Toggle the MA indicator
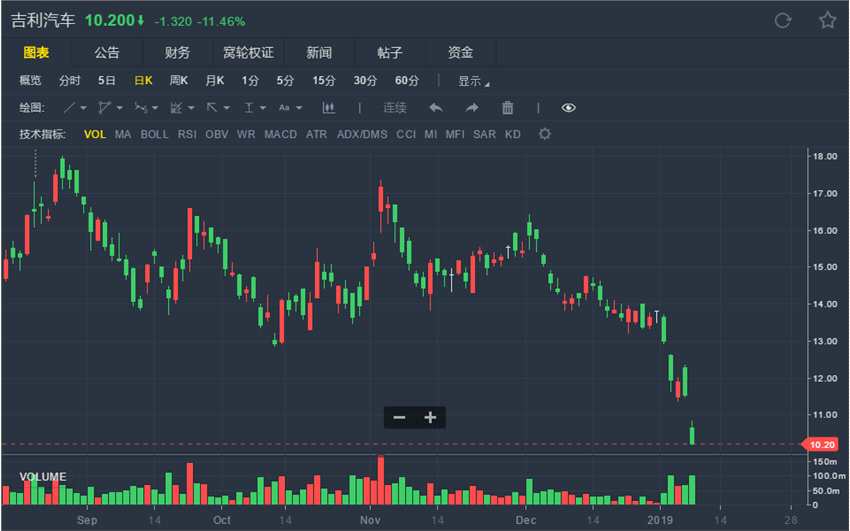 click(123, 134)
